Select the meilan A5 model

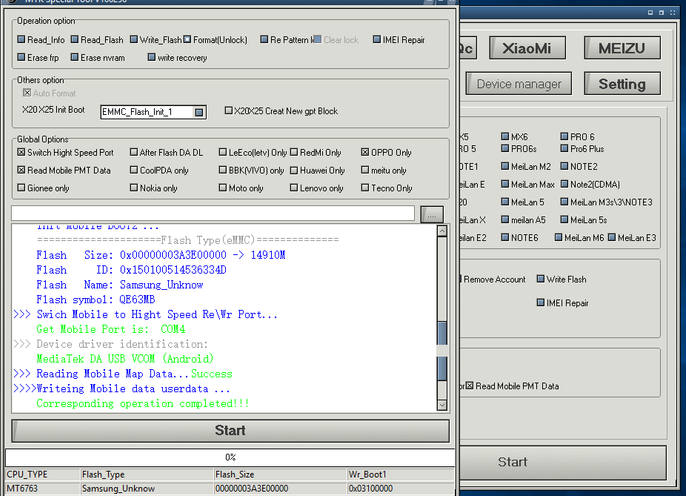point(505,219)
